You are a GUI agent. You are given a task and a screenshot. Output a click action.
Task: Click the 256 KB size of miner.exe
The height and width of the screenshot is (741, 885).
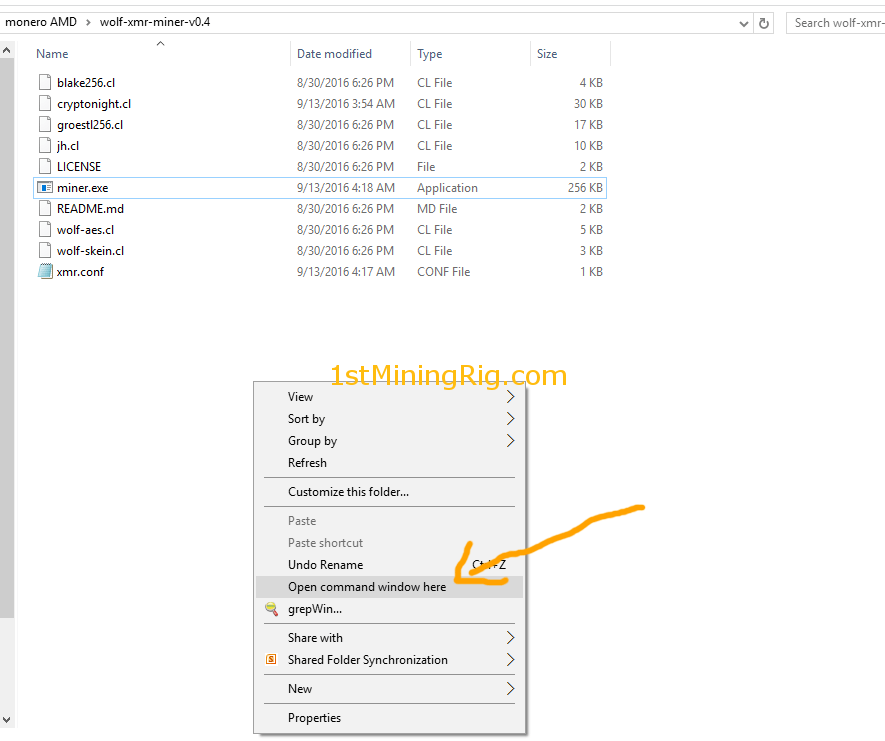[x=585, y=188]
